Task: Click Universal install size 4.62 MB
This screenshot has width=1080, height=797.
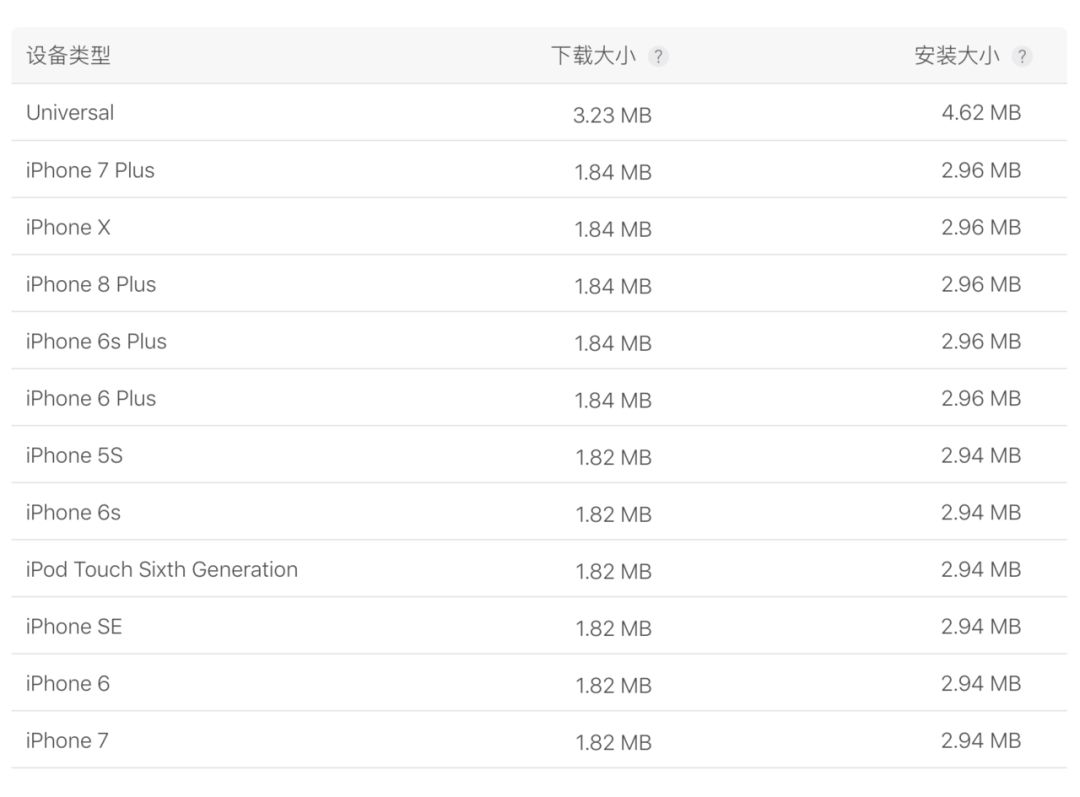Action: tap(981, 113)
